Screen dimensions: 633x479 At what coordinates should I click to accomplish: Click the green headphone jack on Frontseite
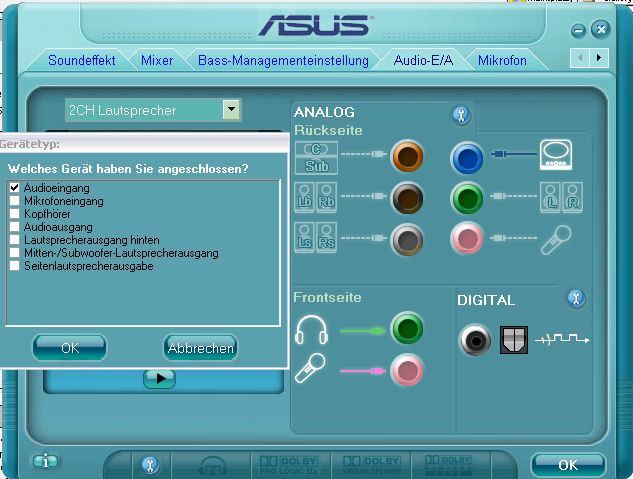(x=407, y=328)
